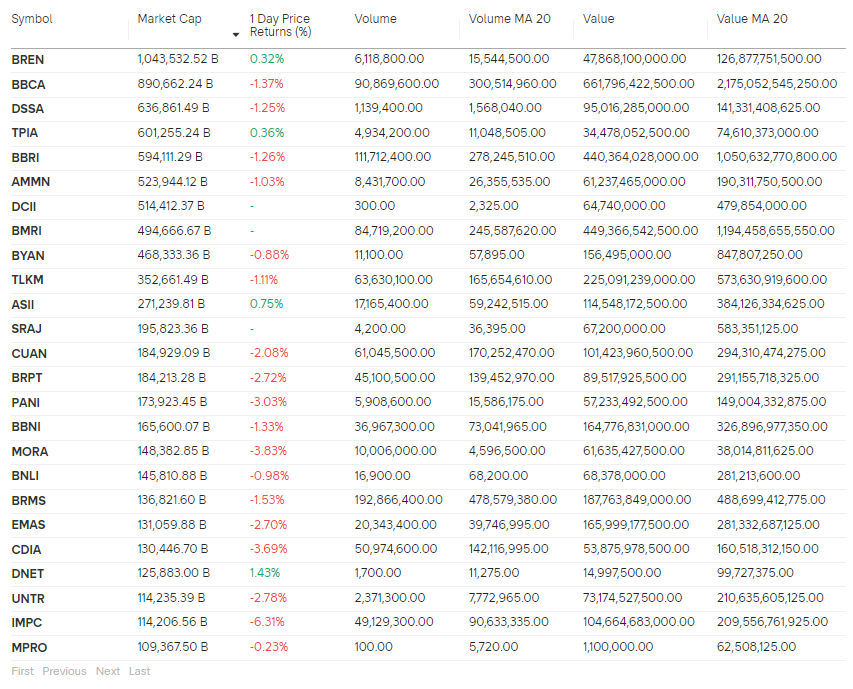The image size is (853, 689).
Task: Open the AMMN stock symbol
Action: pos(30,182)
